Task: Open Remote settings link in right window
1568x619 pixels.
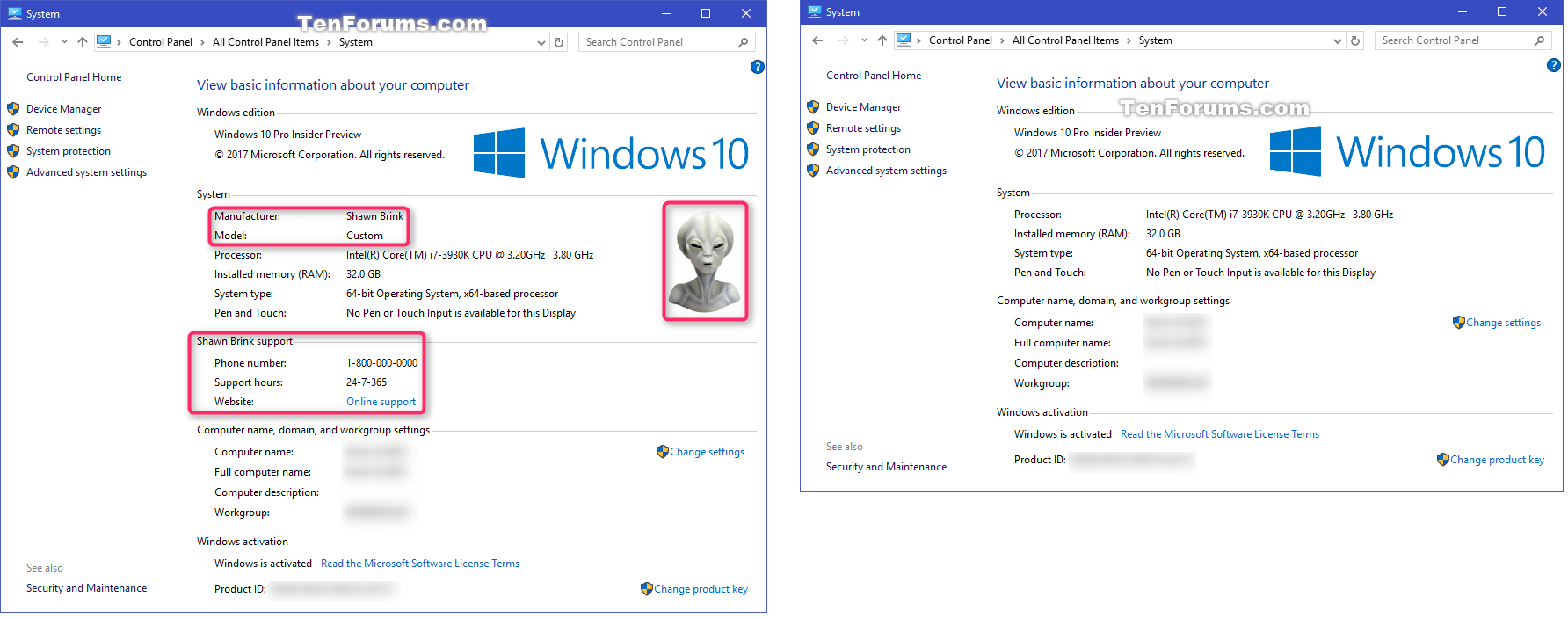Action: click(x=863, y=128)
